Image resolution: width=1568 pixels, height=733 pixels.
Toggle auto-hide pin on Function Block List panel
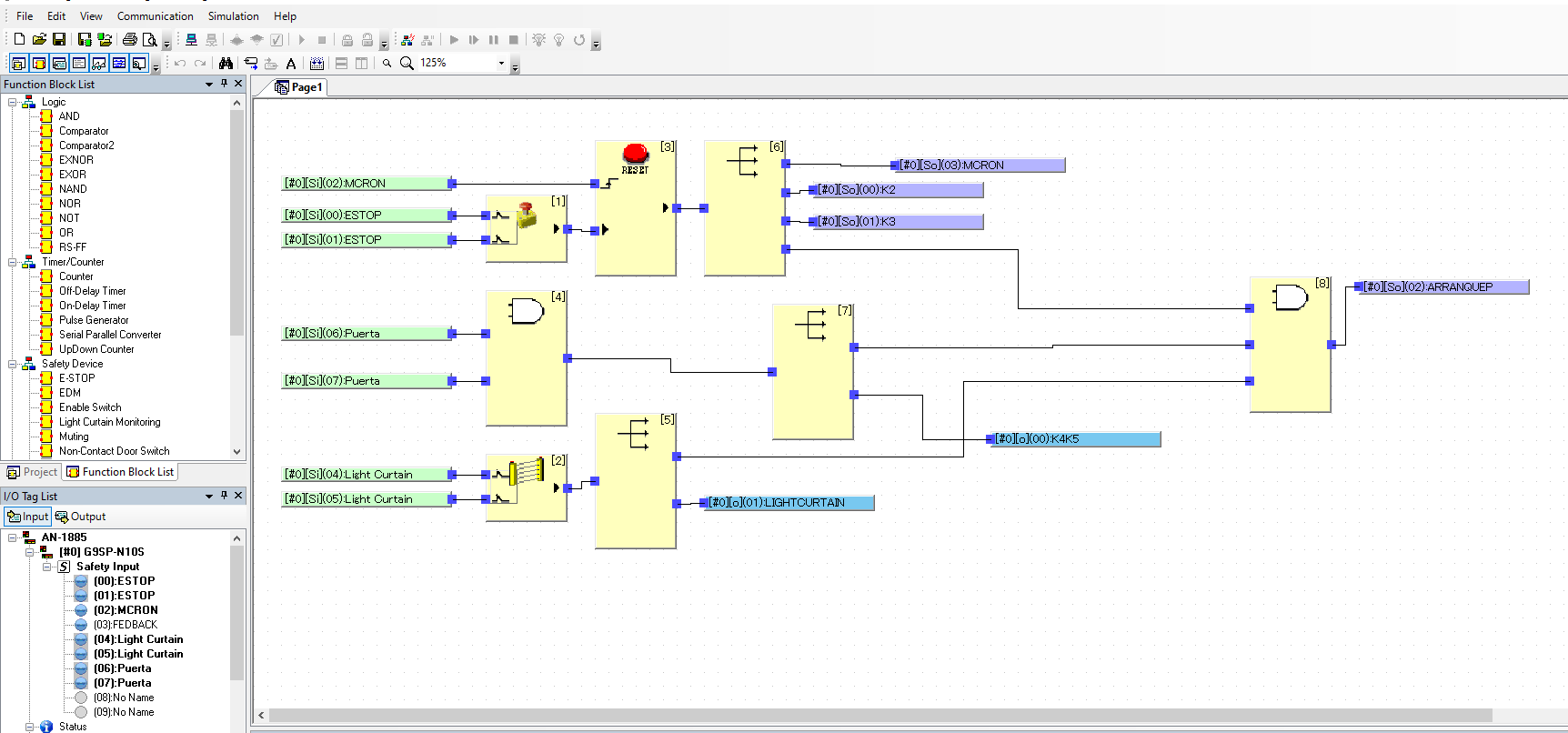[x=224, y=84]
